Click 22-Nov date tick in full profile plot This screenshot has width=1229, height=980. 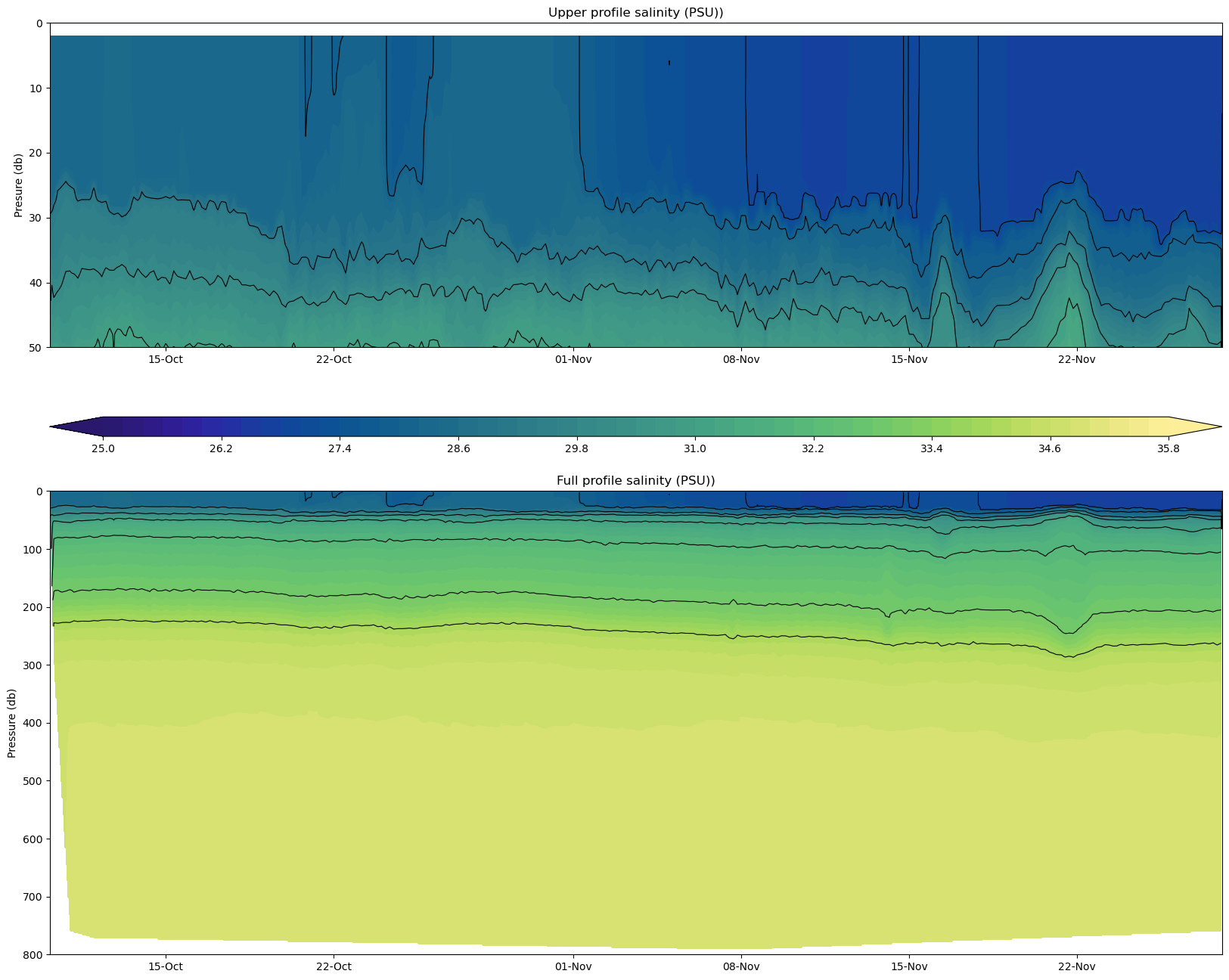[x=1076, y=966]
